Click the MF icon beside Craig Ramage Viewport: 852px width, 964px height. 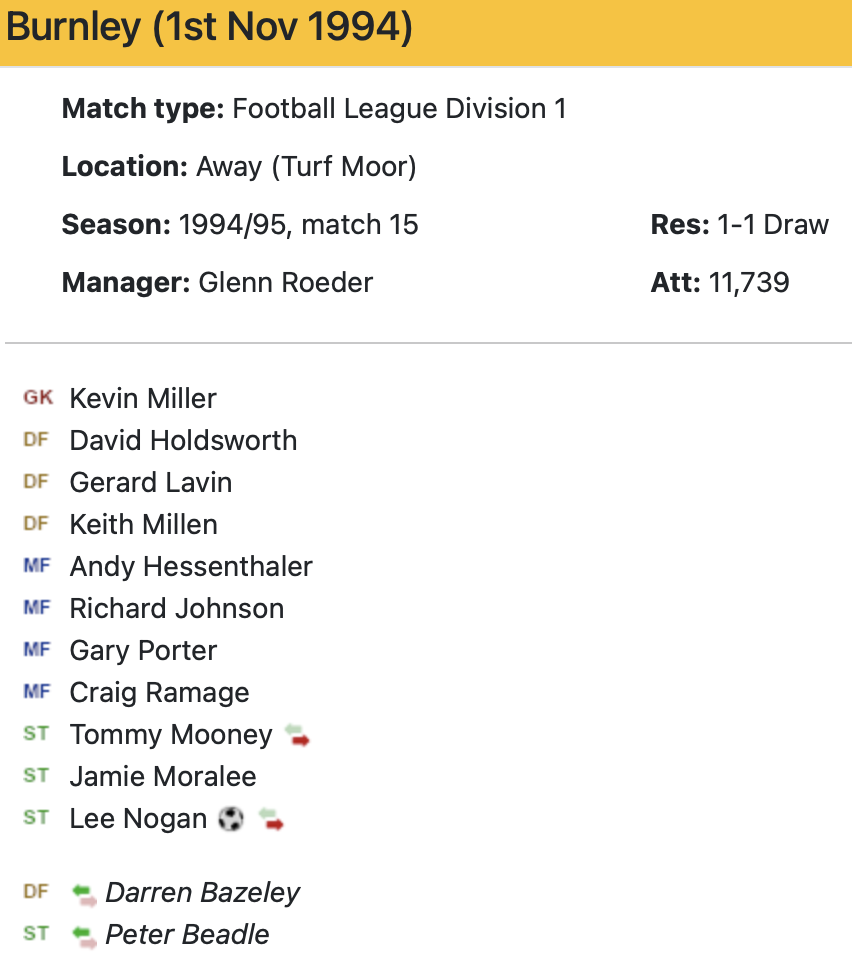[x=36, y=692]
